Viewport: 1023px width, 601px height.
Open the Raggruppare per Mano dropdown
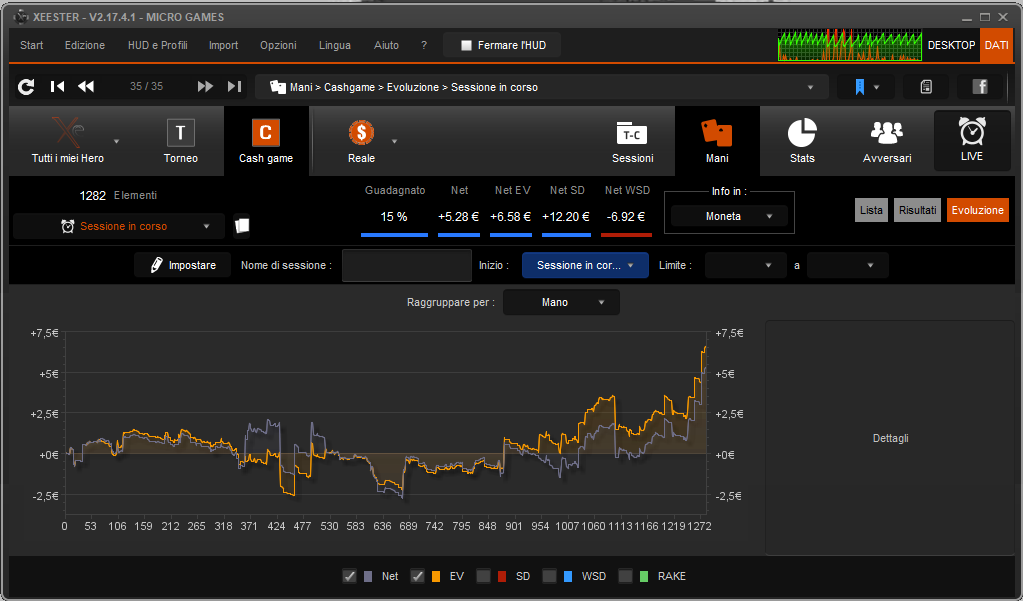[x=561, y=302]
